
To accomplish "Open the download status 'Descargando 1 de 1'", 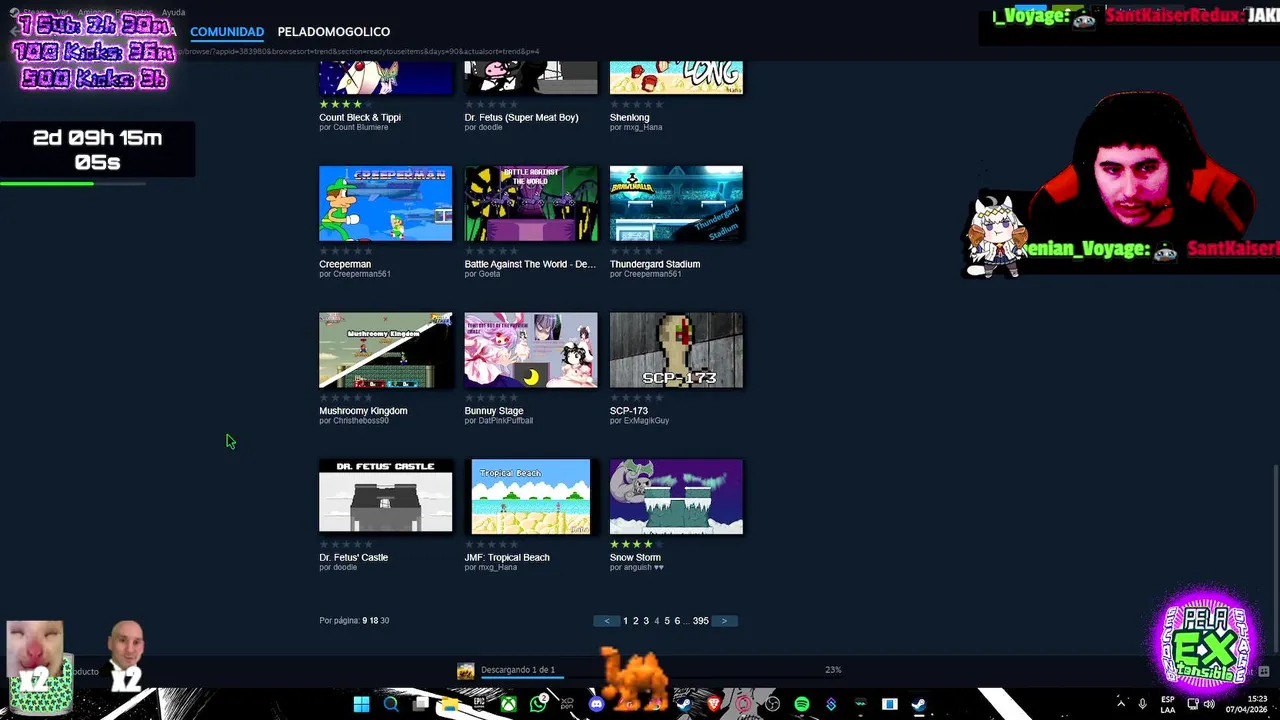I will pyautogui.click(x=518, y=670).
